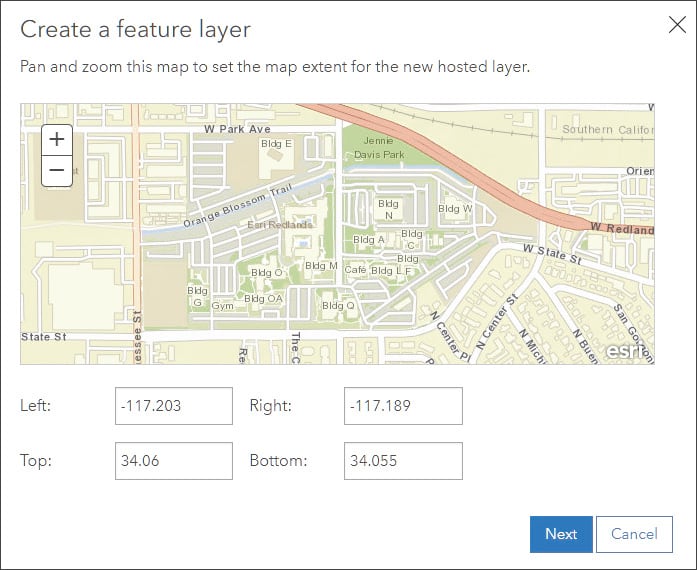Click the Right extent input field
Image resolution: width=697 pixels, height=570 pixels.
pyautogui.click(x=403, y=406)
